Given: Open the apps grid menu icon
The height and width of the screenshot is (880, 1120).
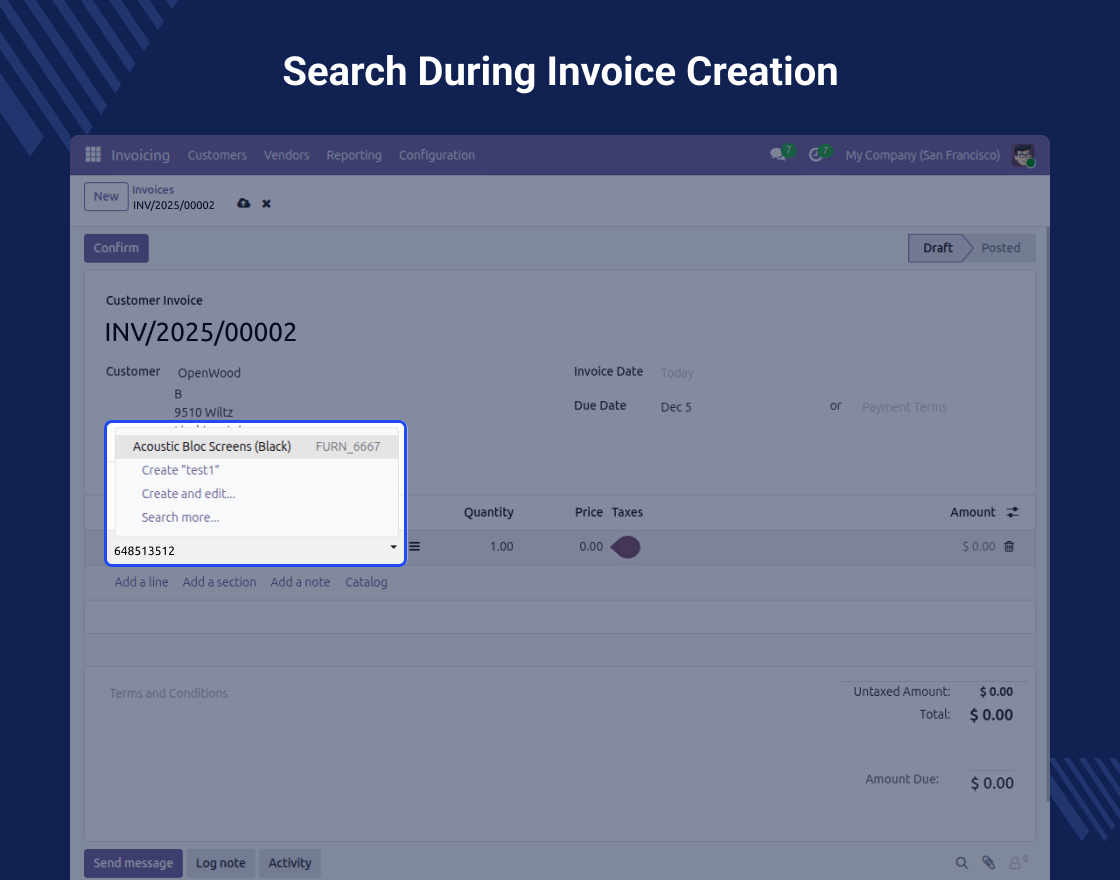Looking at the screenshot, I should pyautogui.click(x=93, y=155).
